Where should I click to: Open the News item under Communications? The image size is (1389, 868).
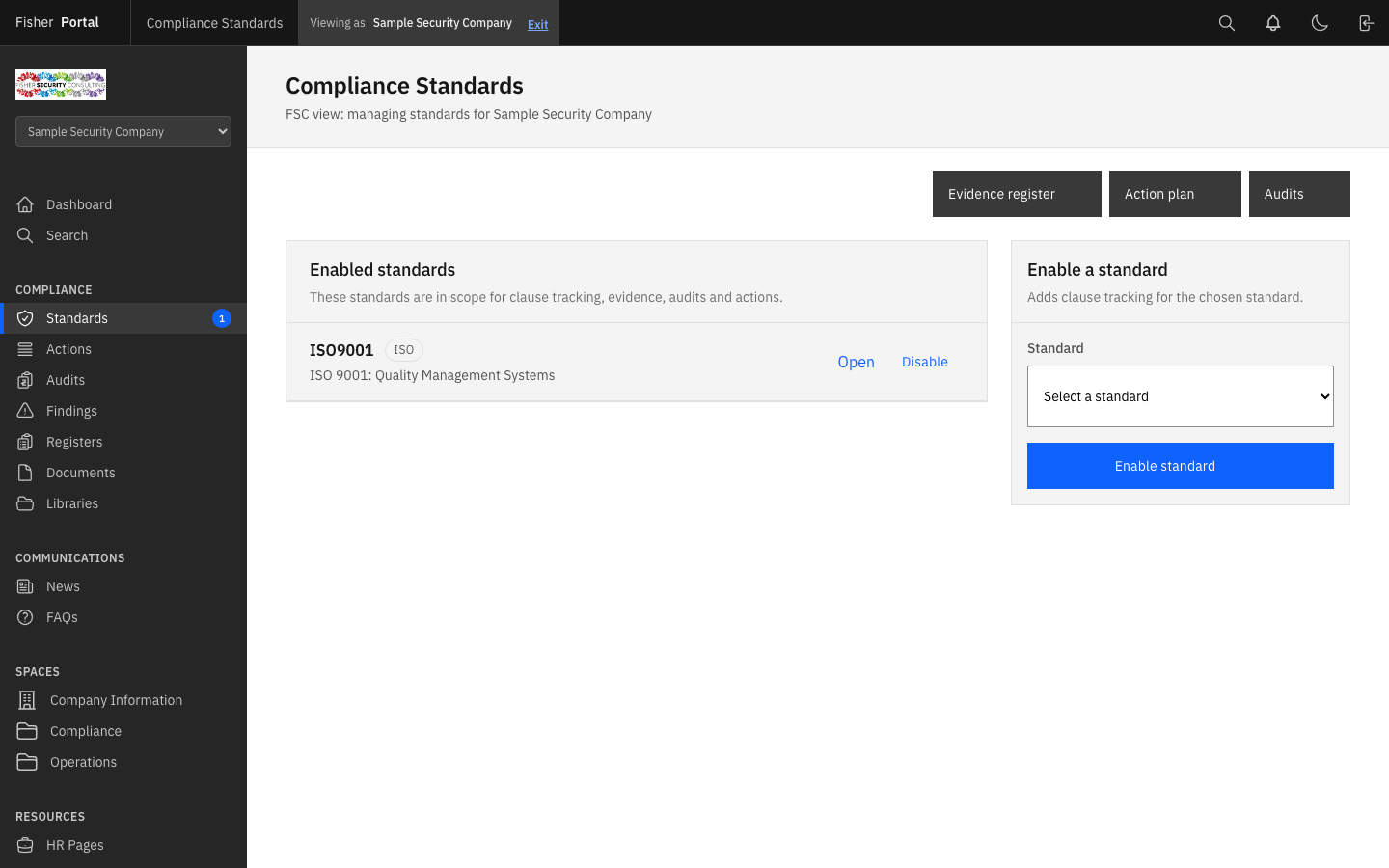63,585
